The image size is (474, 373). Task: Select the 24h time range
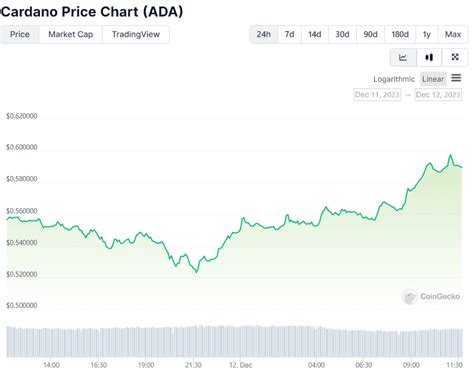point(264,34)
